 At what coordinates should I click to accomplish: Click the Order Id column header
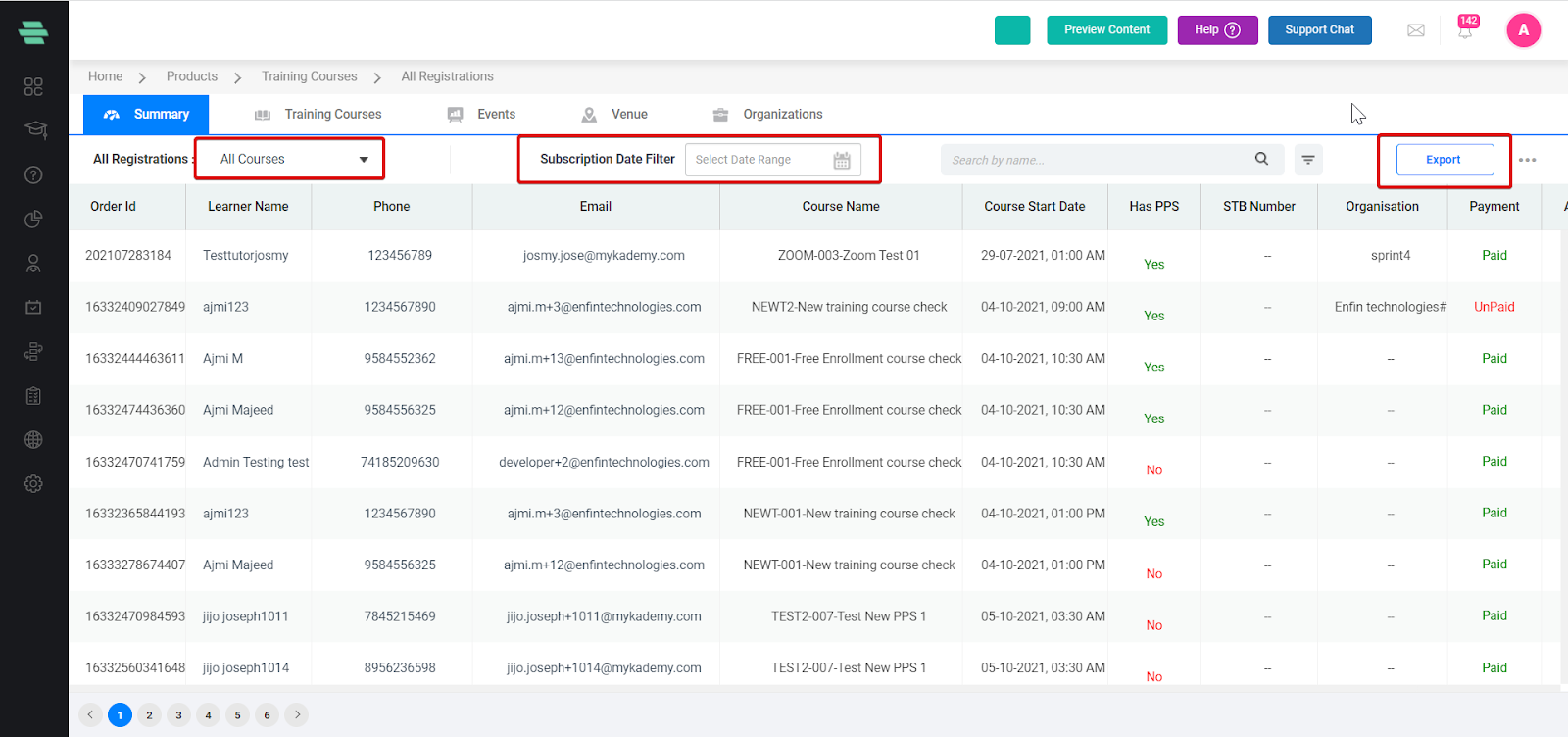point(114,206)
